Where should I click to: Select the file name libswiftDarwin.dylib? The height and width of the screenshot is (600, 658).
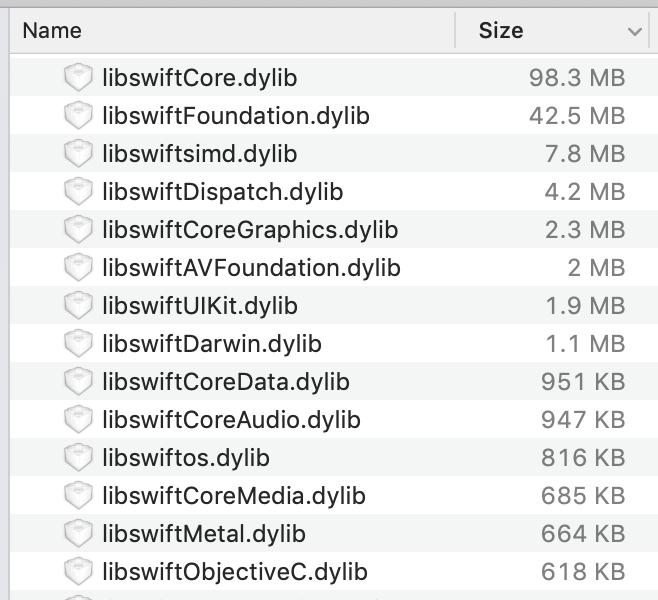click(212, 344)
